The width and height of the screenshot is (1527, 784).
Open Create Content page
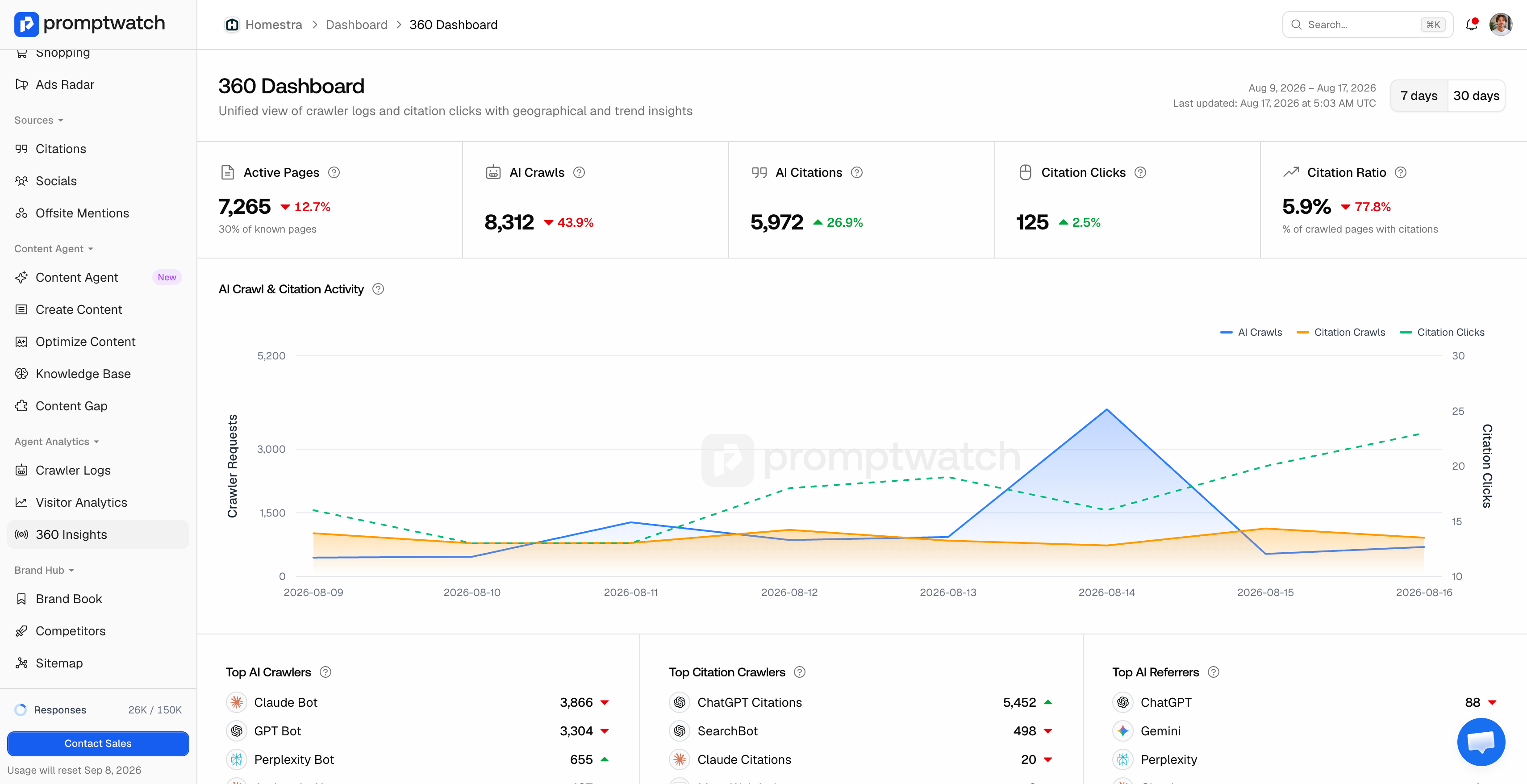tap(98, 309)
